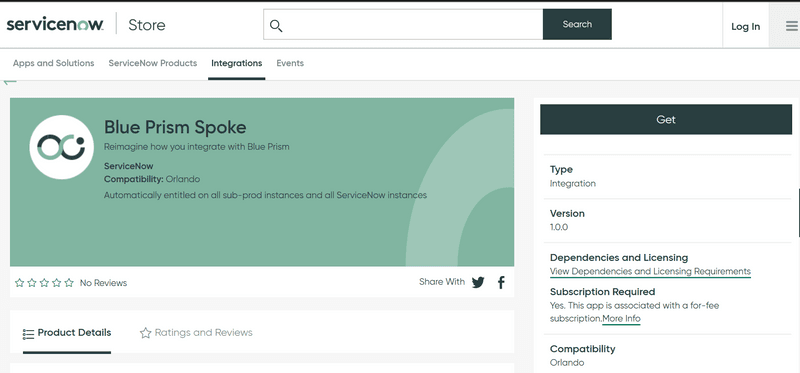Click the Automatically entitled on all sub-prod text
The width and height of the screenshot is (800, 373).
pyautogui.click(x=265, y=195)
